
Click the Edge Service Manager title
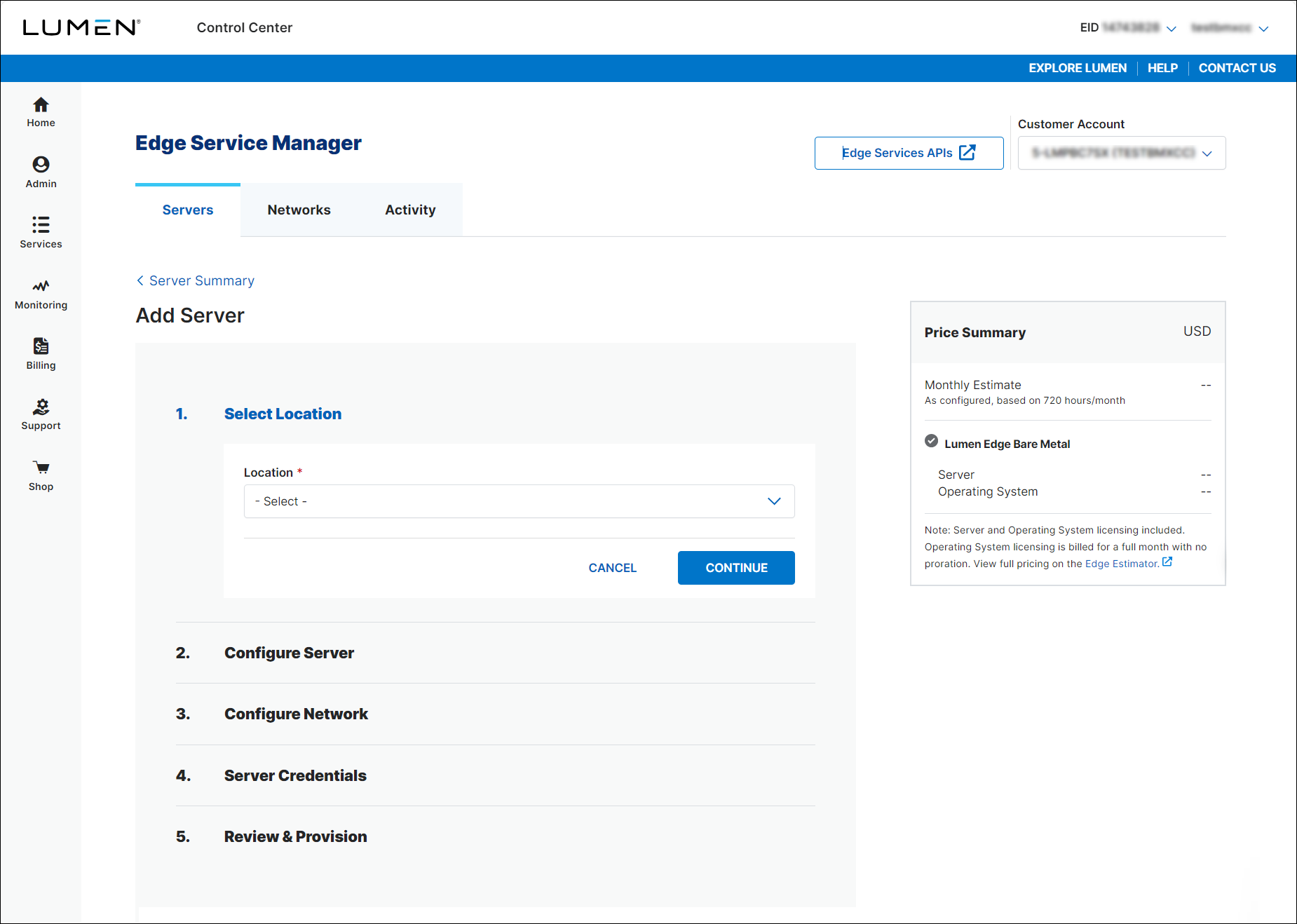click(248, 143)
